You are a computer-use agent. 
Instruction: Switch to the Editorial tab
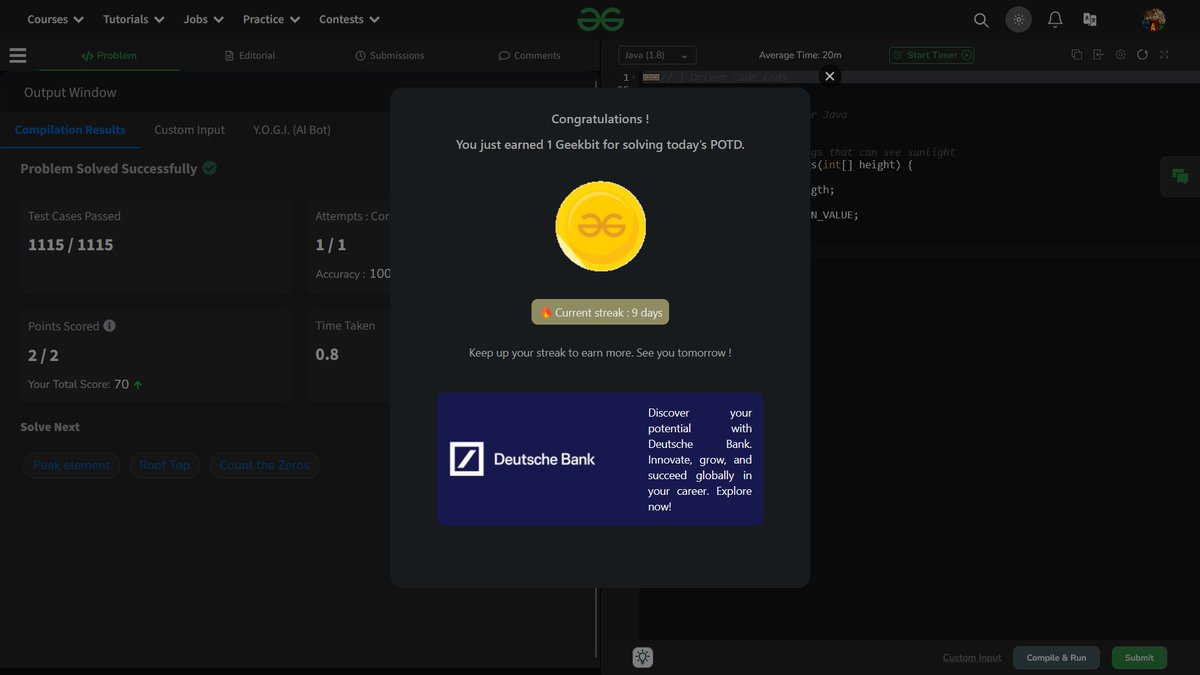[x=250, y=56]
